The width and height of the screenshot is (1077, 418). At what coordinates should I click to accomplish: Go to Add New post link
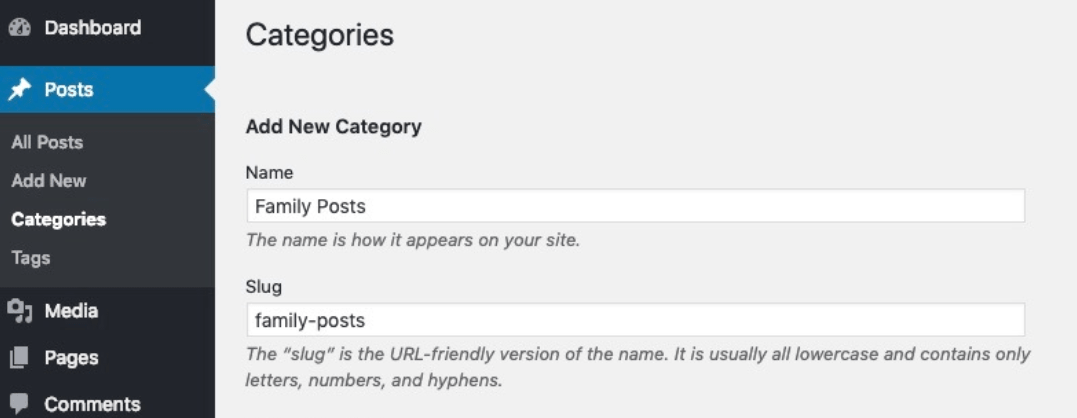(49, 181)
